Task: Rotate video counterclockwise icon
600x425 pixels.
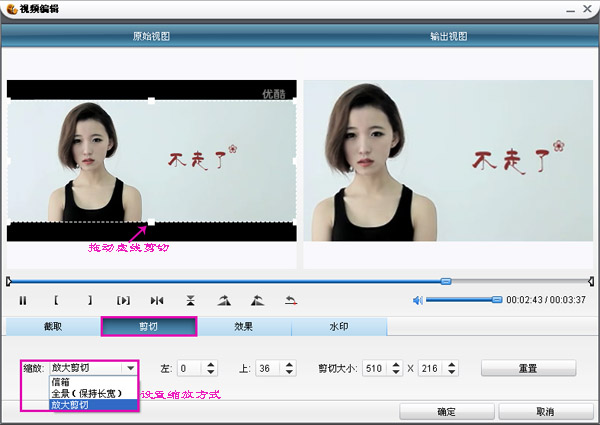Action: click(258, 301)
